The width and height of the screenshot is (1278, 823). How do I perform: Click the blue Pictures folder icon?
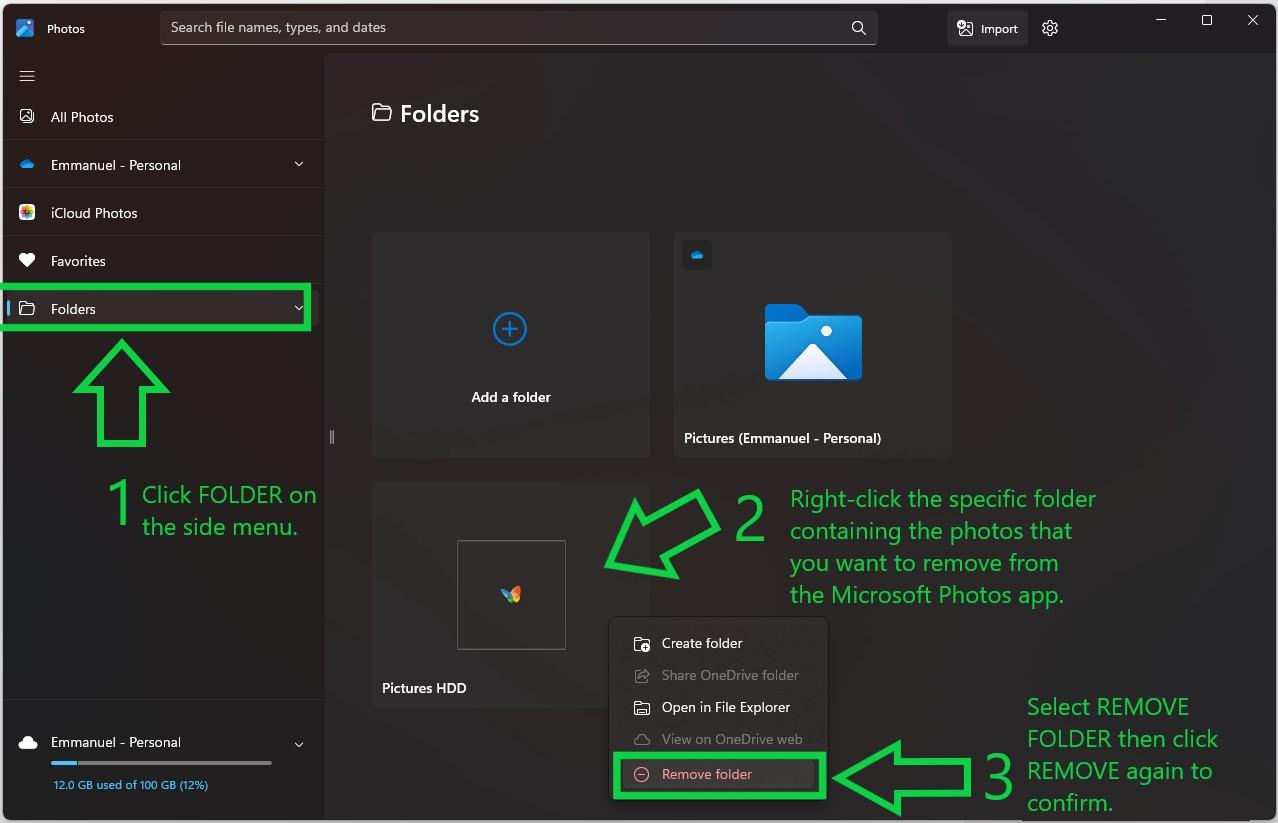tap(813, 342)
